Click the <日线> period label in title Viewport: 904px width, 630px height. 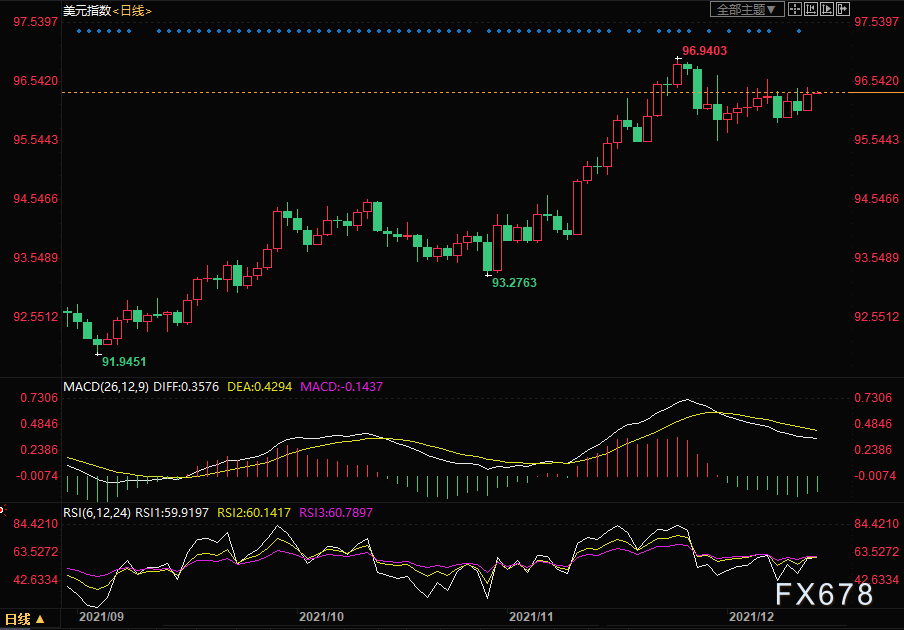pyautogui.click(x=132, y=10)
